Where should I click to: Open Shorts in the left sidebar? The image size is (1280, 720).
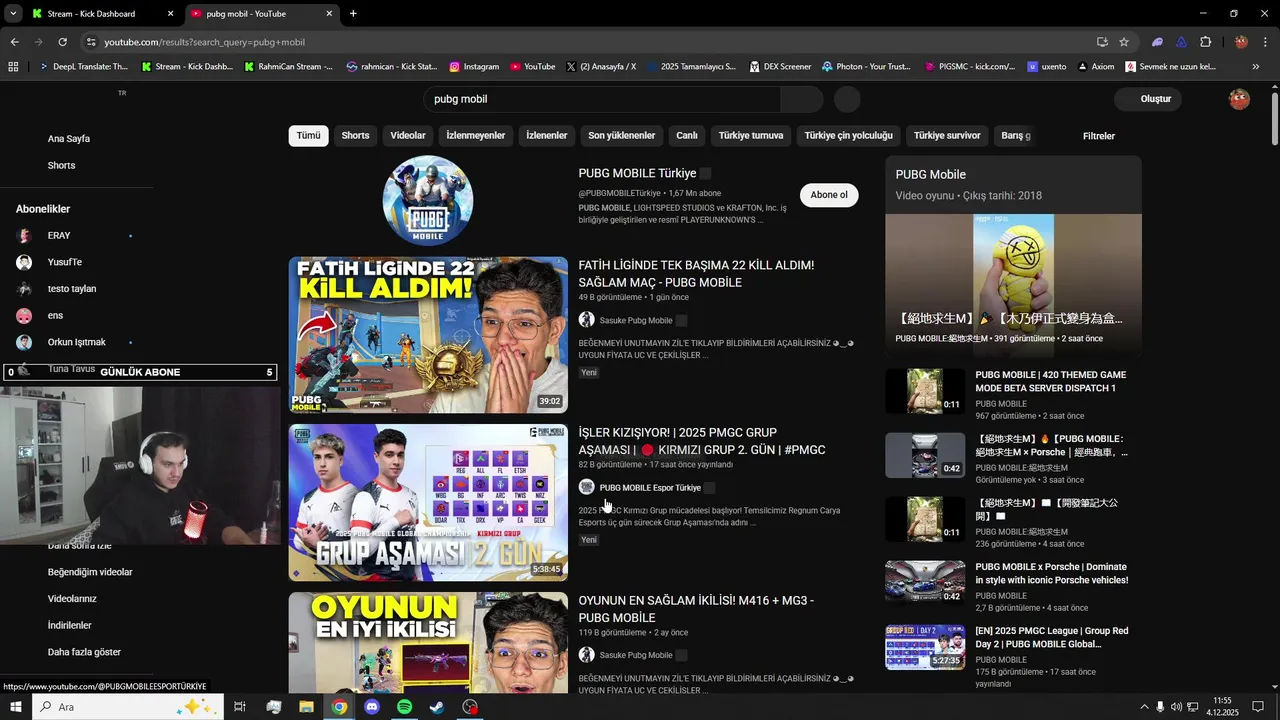61,166
